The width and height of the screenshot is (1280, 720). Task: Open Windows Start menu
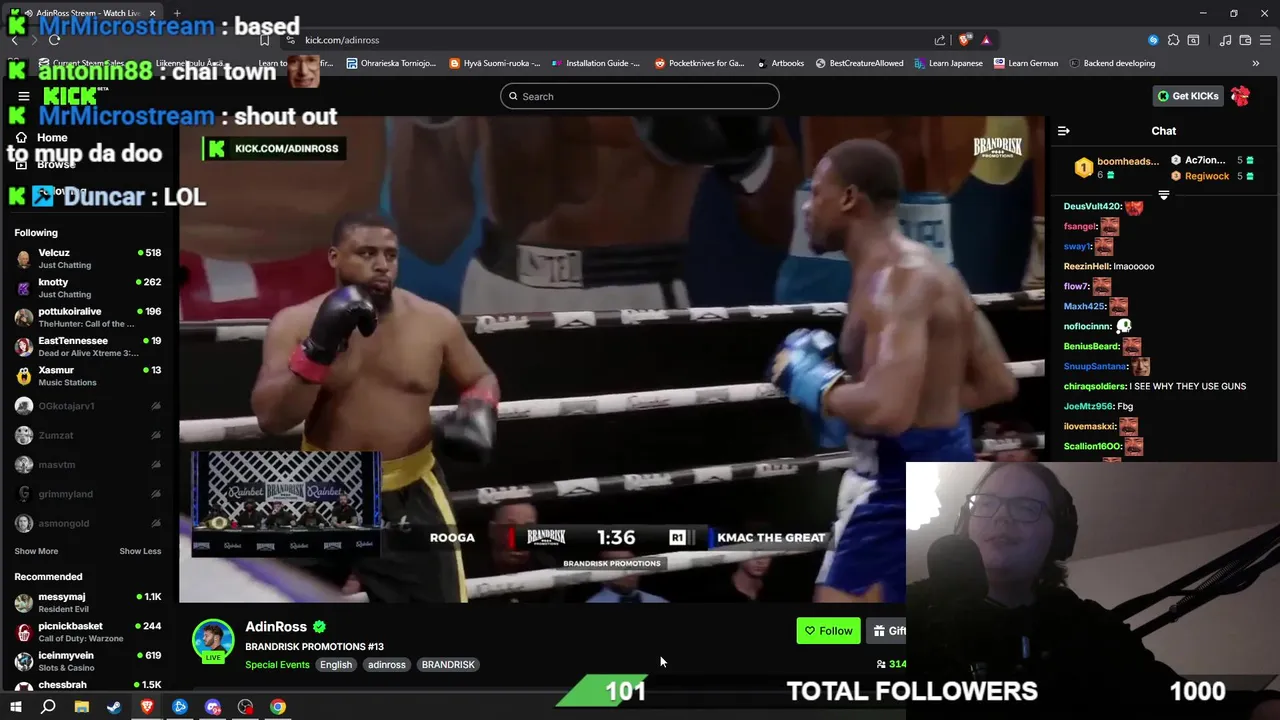[x=15, y=707]
